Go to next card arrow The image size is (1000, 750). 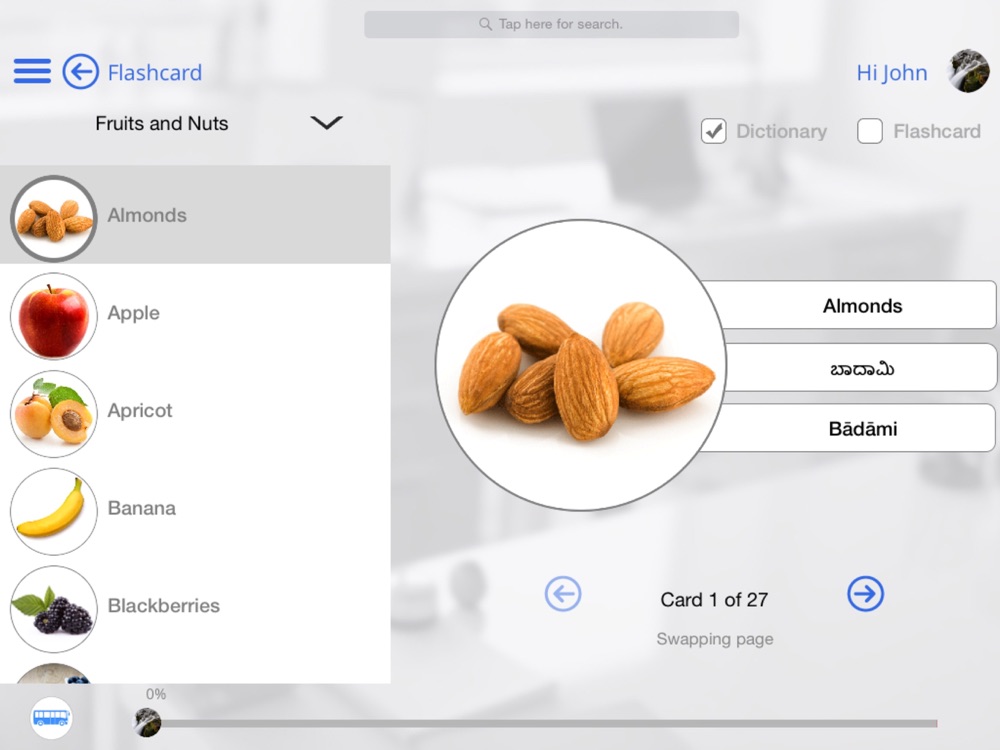pyautogui.click(x=865, y=594)
